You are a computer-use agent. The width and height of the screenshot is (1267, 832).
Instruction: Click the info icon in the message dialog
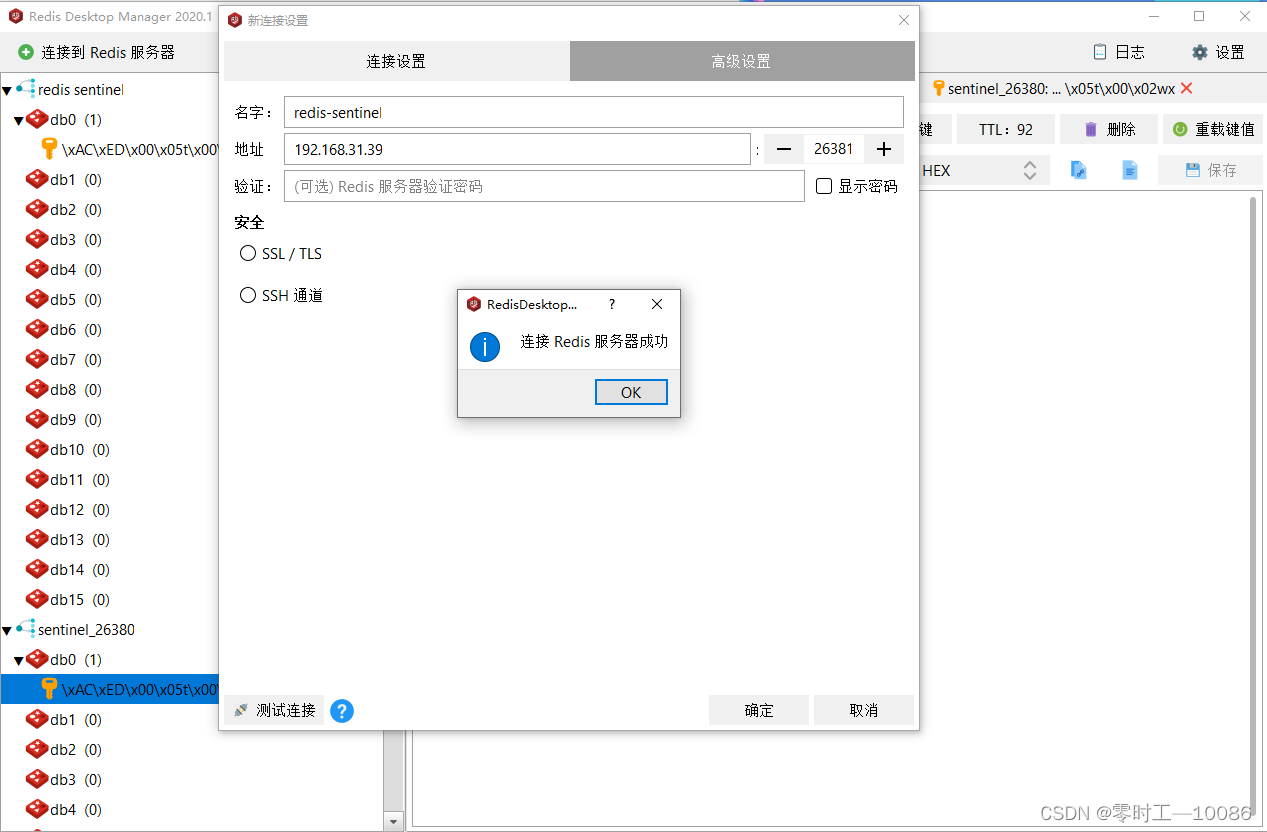485,346
